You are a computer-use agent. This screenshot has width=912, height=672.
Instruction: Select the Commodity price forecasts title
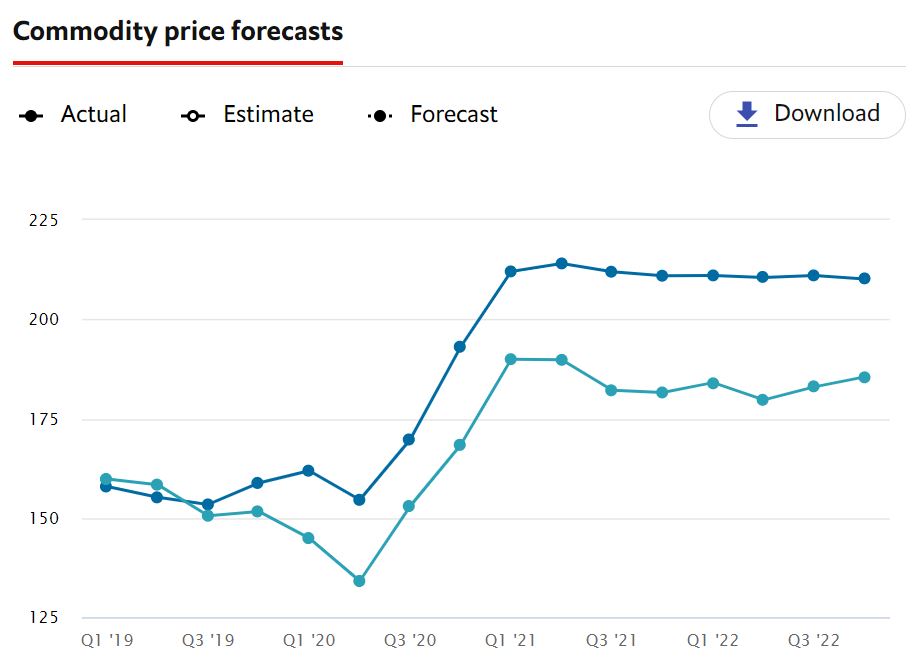point(178,31)
